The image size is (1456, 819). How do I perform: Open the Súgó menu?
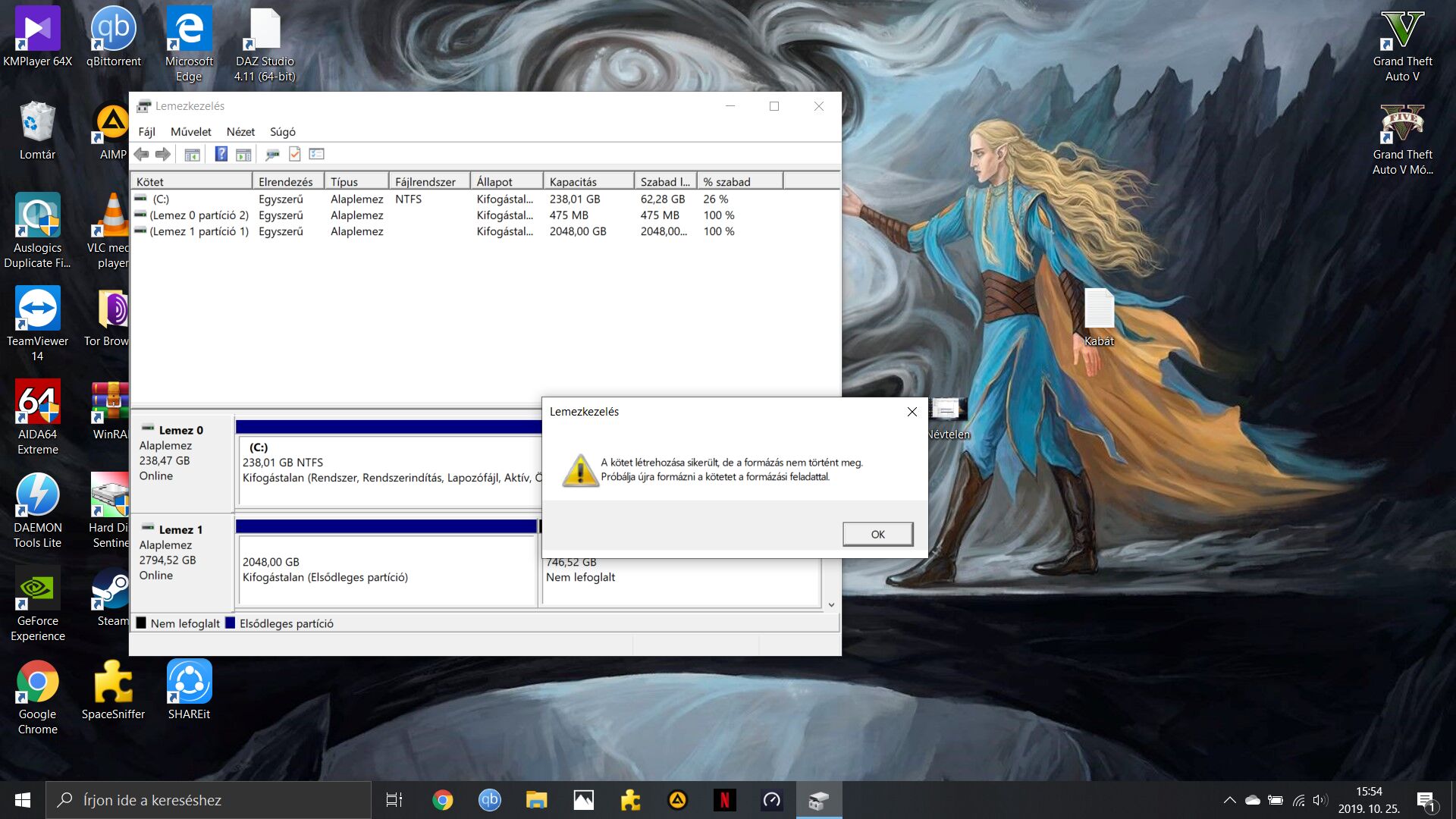click(x=283, y=132)
